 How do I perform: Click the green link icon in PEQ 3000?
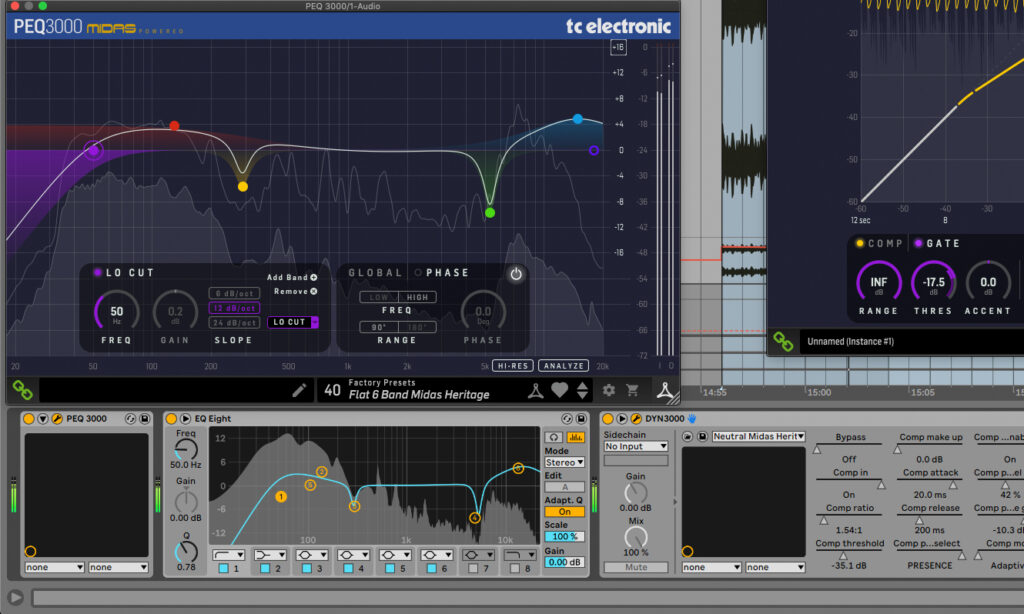20,390
